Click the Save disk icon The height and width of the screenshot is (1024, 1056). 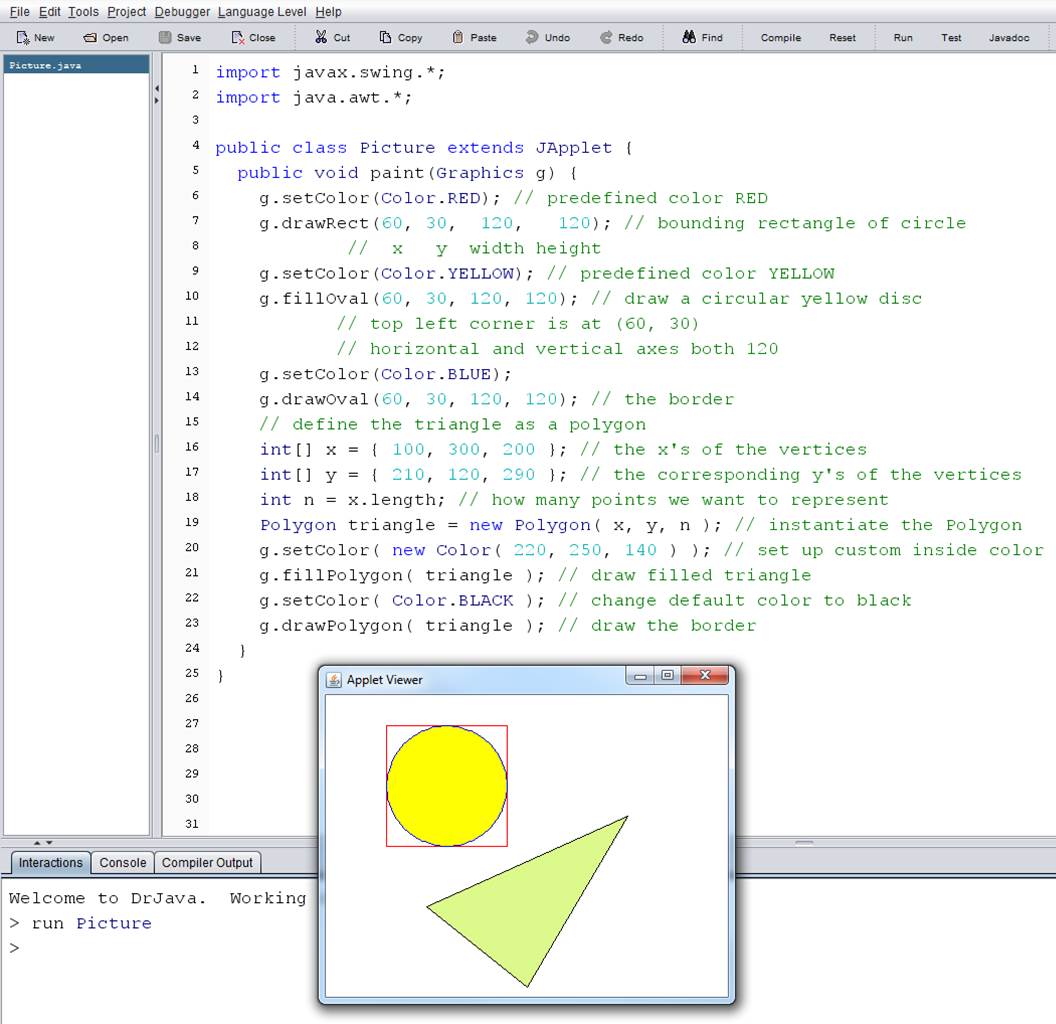pyautogui.click(x=165, y=38)
